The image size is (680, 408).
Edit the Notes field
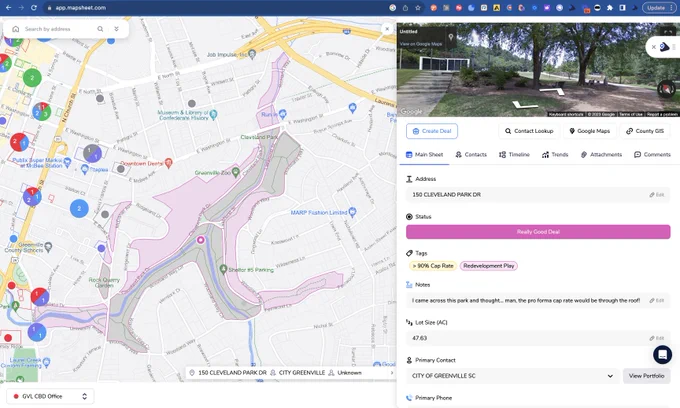point(657,300)
